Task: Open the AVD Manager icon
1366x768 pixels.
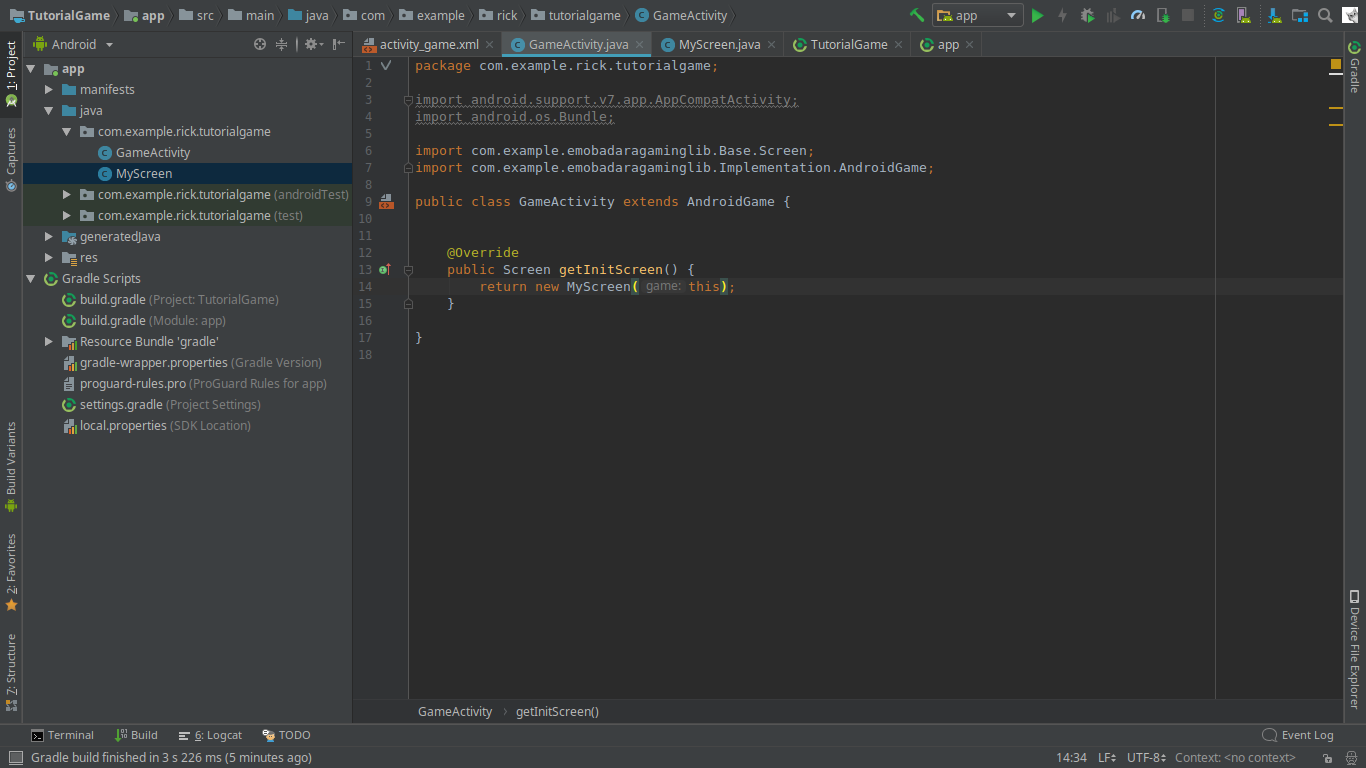Action: point(1243,15)
